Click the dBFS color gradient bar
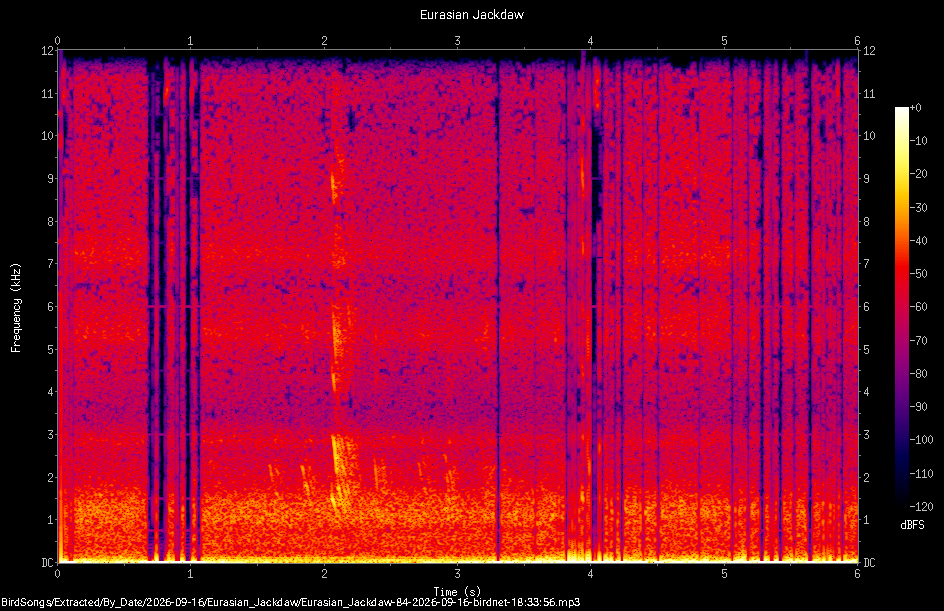The image size is (944, 611). point(901,306)
